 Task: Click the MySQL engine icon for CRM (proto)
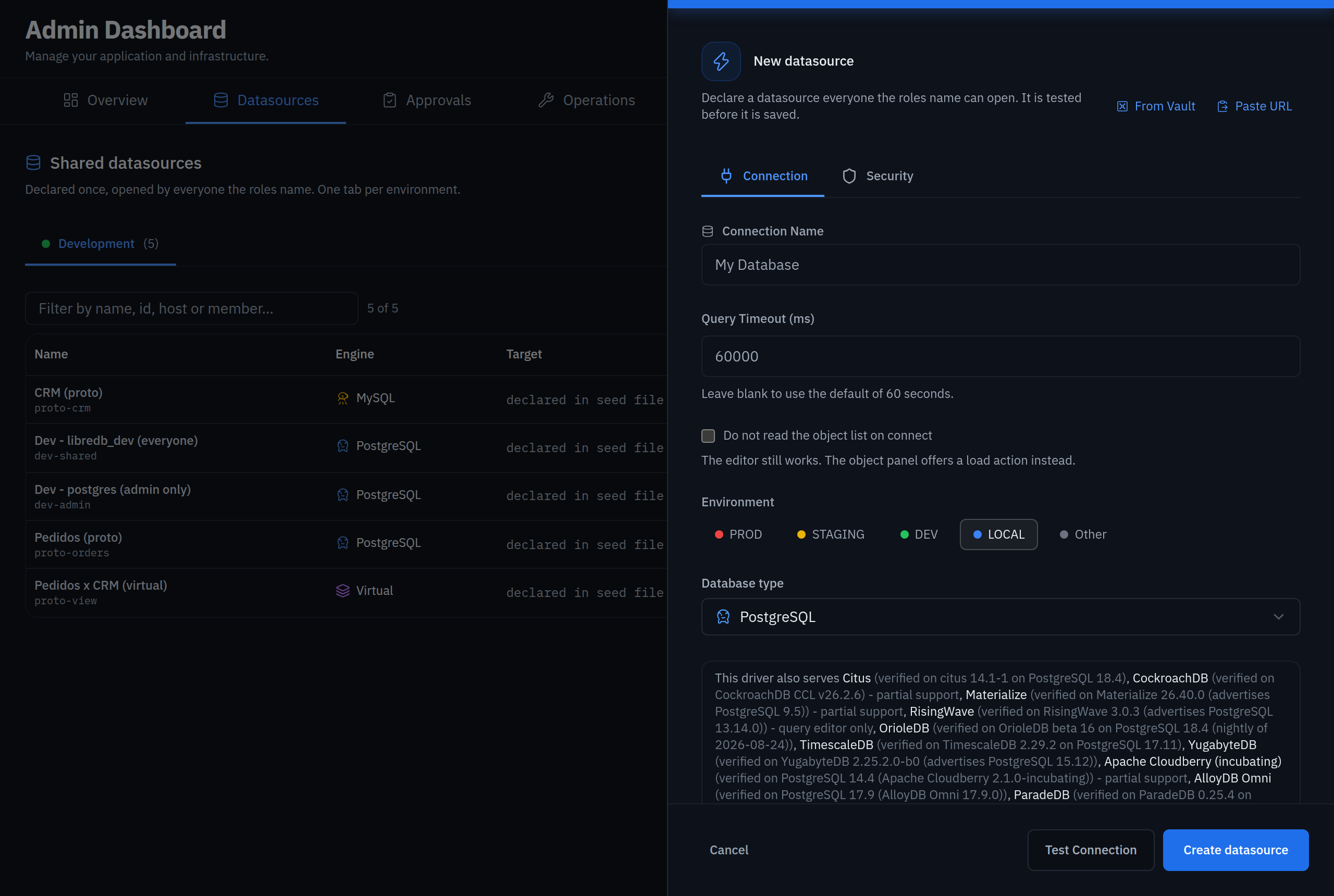click(x=342, y=399)
